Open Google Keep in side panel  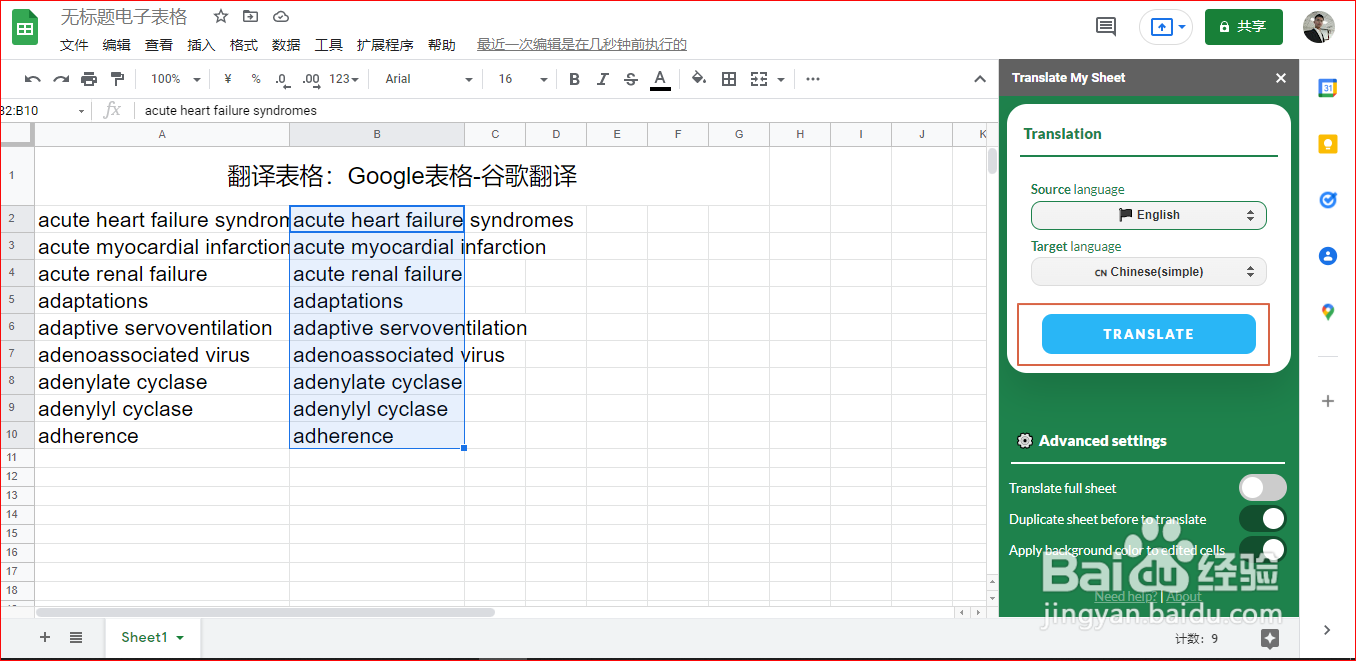click(1328, 144)
